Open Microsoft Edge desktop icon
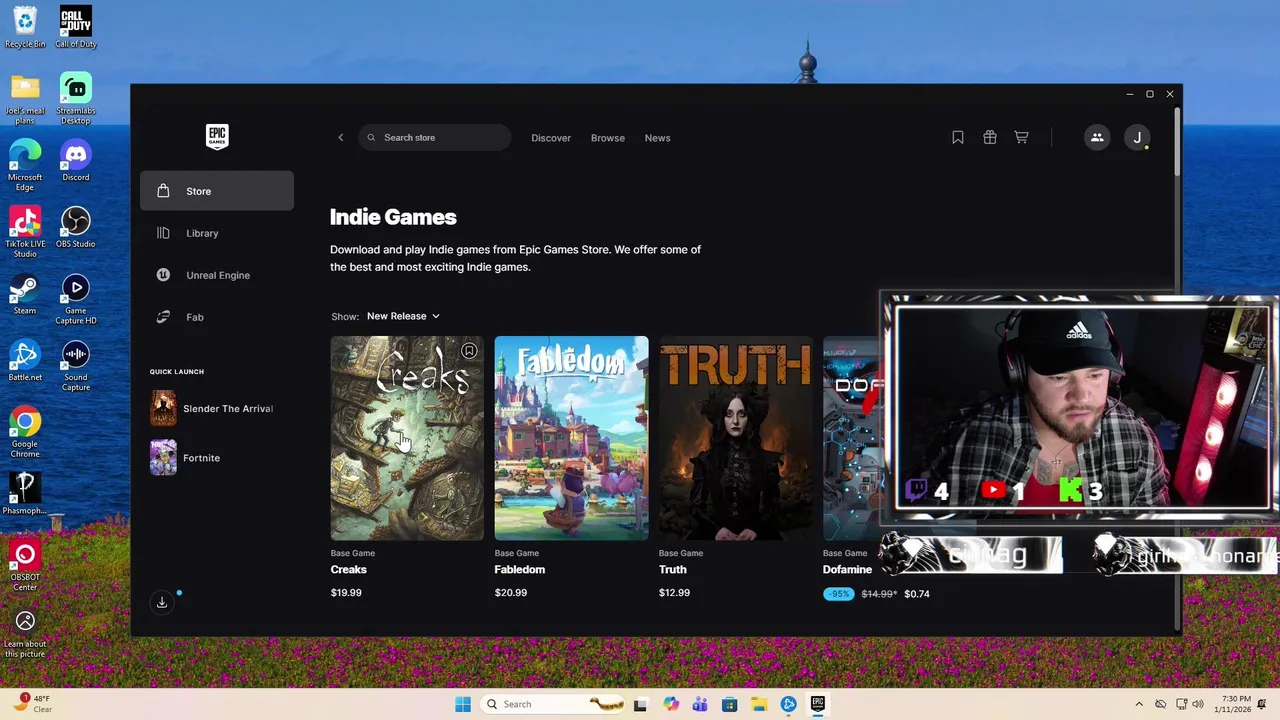This screenshot has width=1280, height=720. [x=25, y=166]
